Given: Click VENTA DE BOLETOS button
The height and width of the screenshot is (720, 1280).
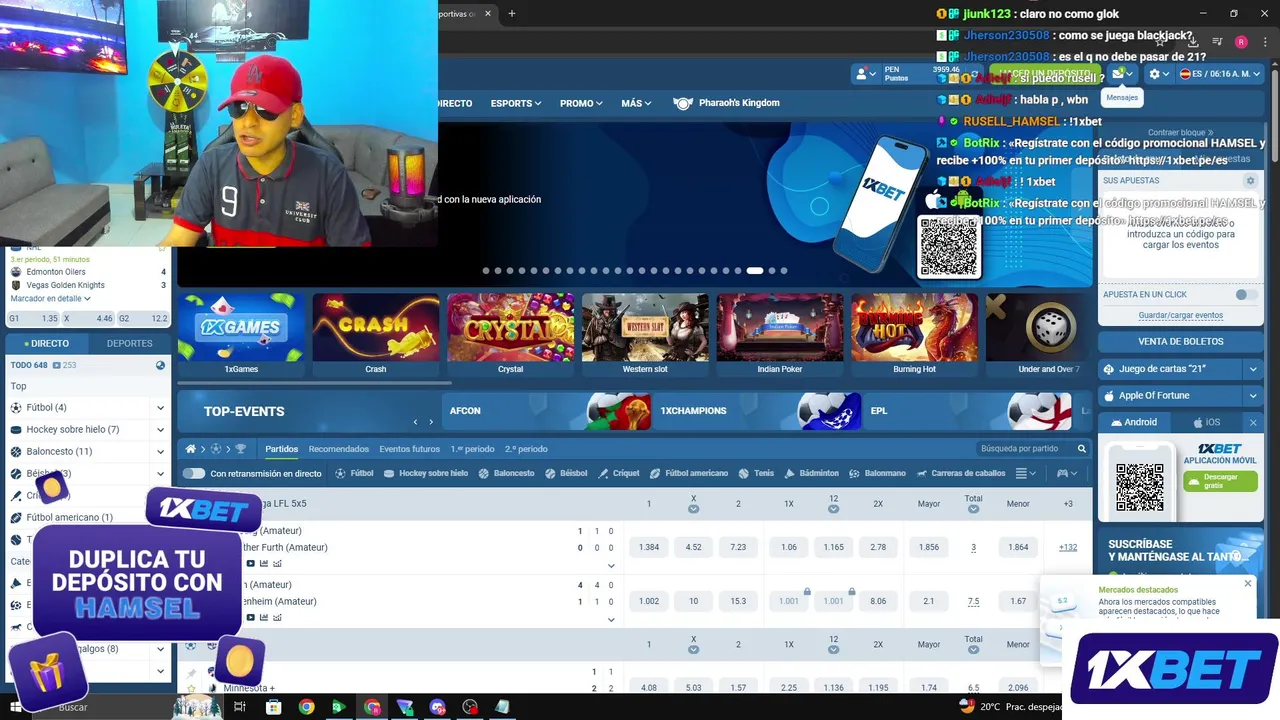Looking at the screenshot, I should click(1180, 341).
